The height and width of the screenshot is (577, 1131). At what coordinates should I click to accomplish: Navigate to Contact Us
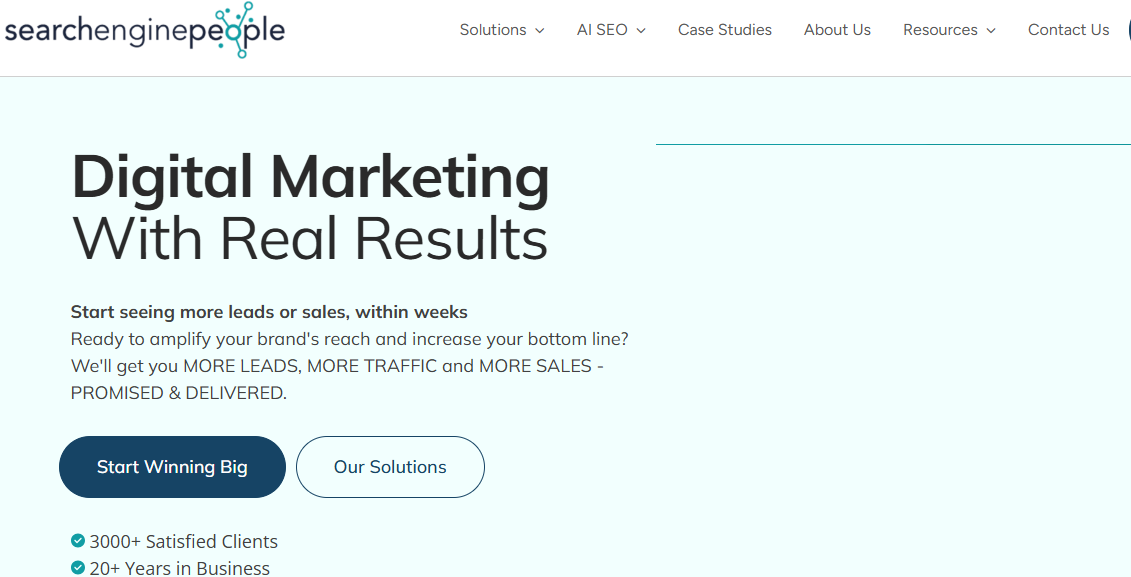[x=1068, y=30]
